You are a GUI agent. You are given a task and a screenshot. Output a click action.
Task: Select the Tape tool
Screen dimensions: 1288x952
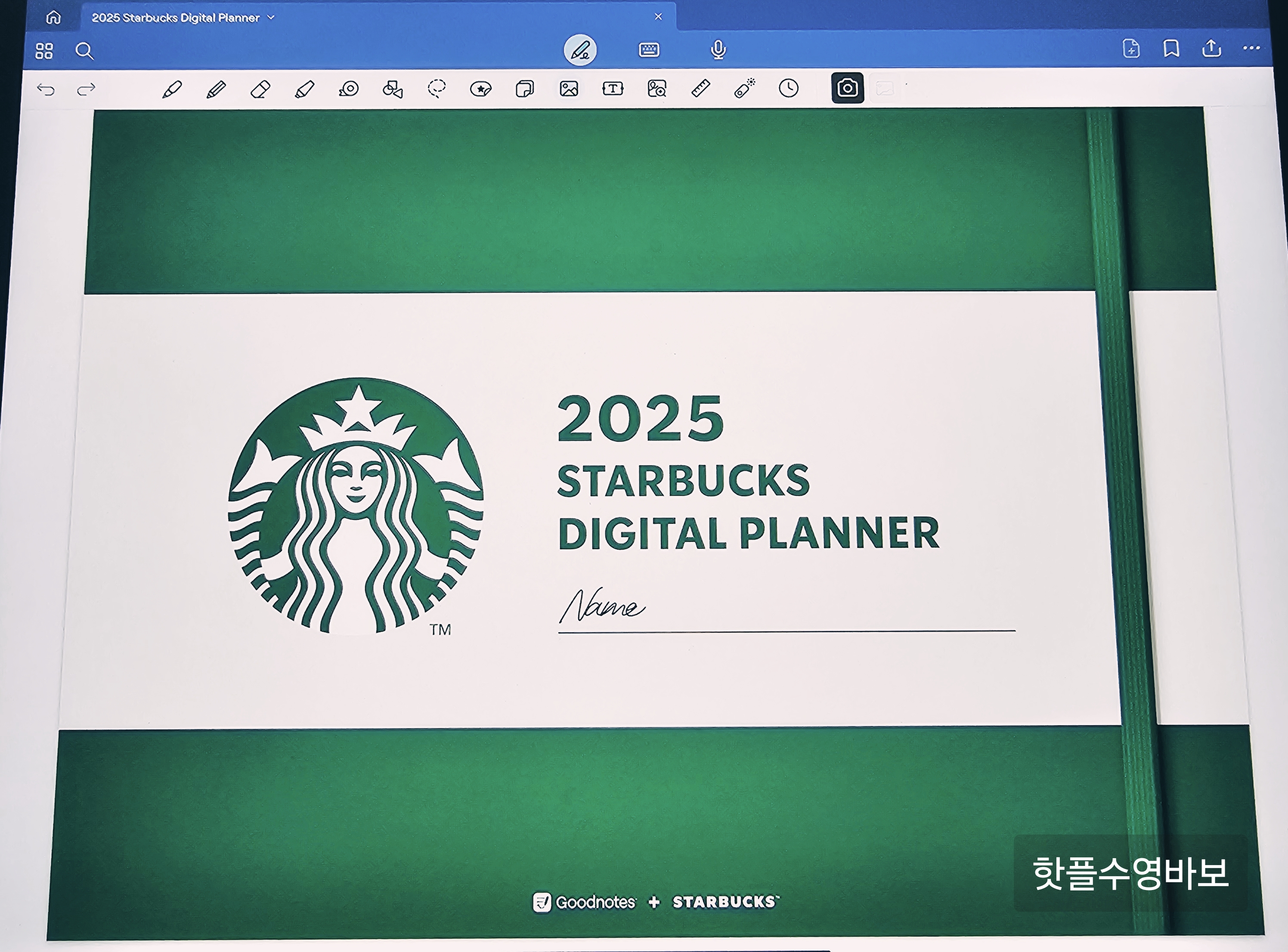tap(349, 89)
